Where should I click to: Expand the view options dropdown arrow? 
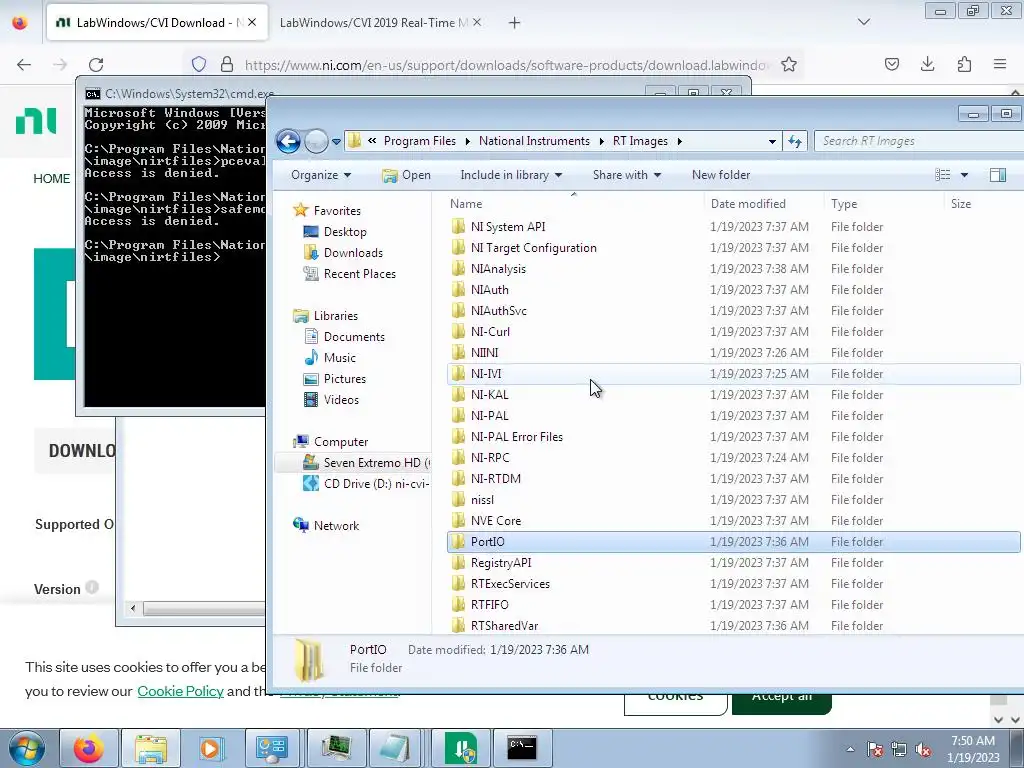click(964, 175)
